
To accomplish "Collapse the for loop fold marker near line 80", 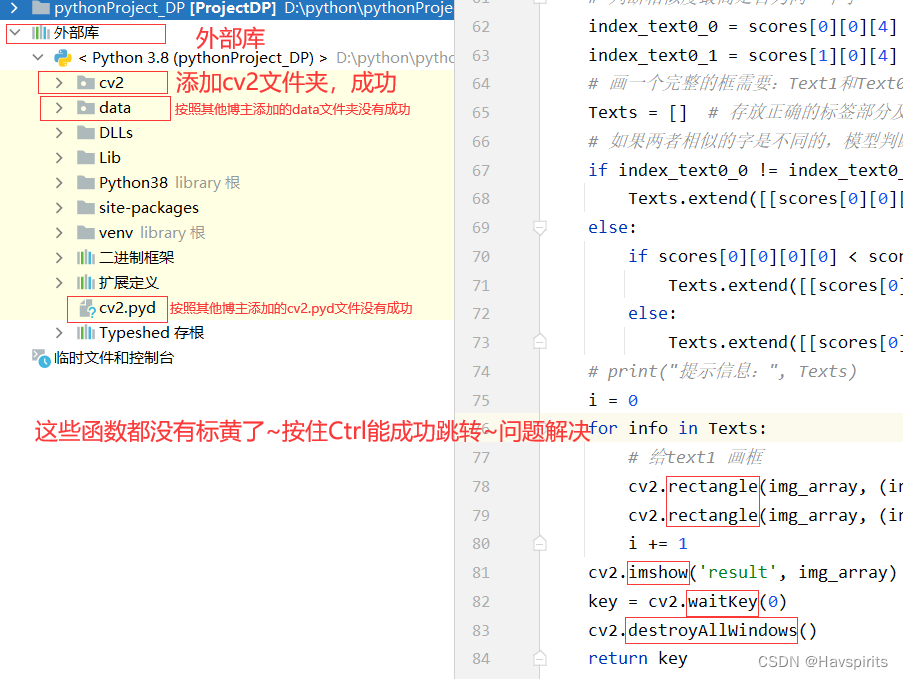I will coord(540,542).
